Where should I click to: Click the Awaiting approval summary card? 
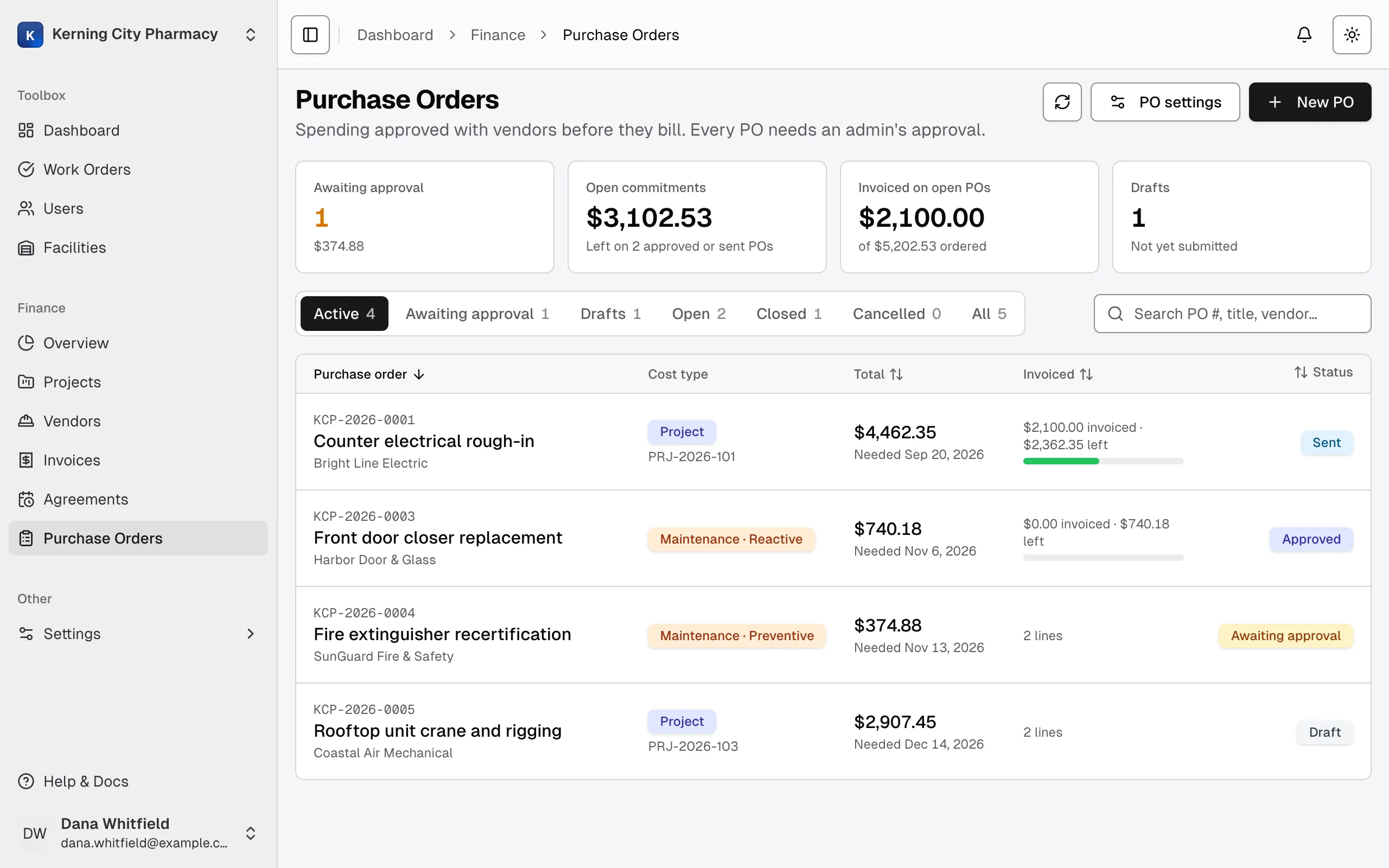(x=424, y=217)
